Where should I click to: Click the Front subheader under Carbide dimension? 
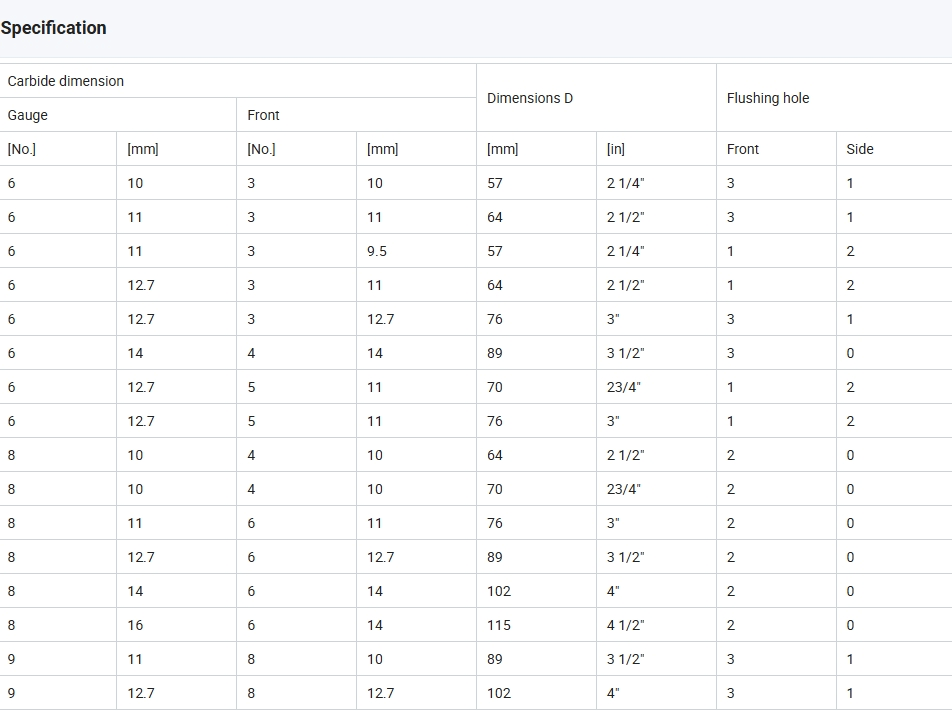[x=356, y=115]
